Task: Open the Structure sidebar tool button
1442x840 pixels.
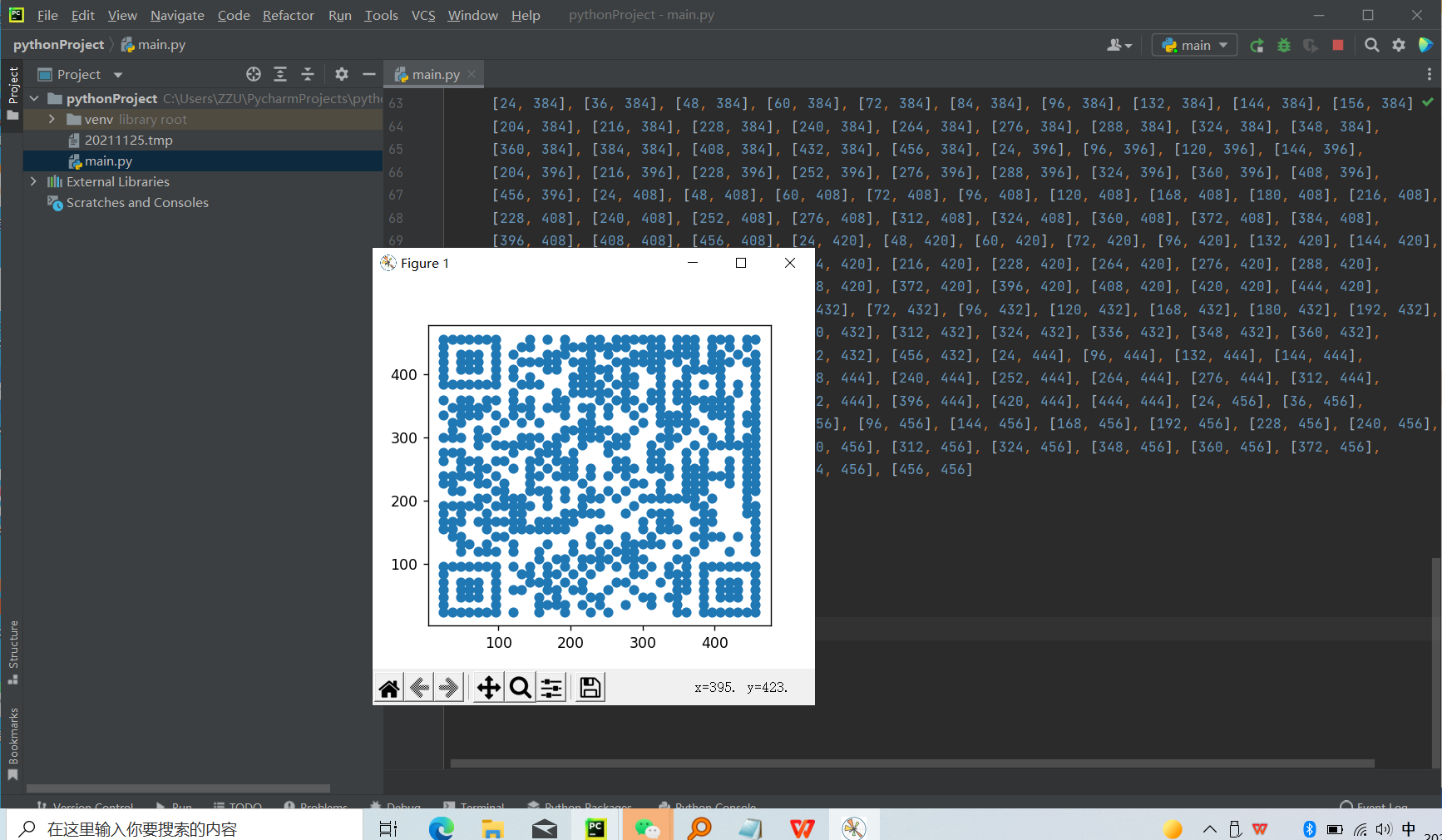Action: tap(12, 652)
